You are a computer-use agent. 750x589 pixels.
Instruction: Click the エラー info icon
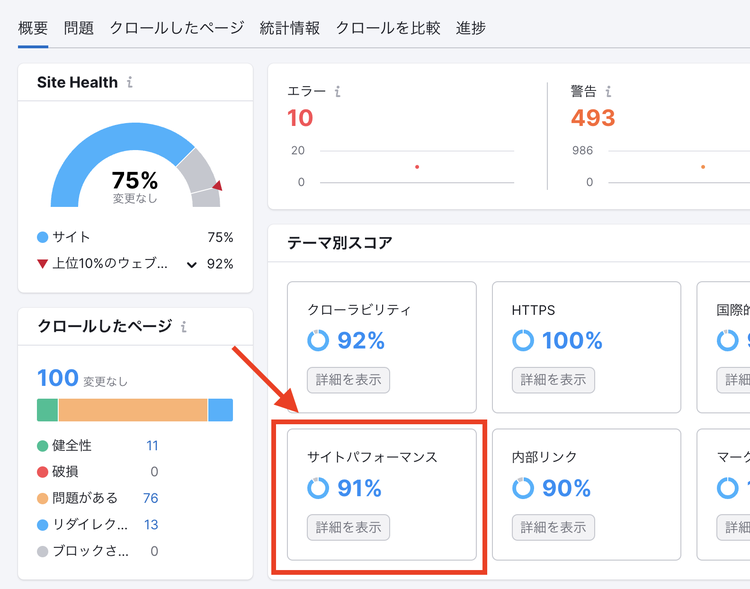pos(337,91)
